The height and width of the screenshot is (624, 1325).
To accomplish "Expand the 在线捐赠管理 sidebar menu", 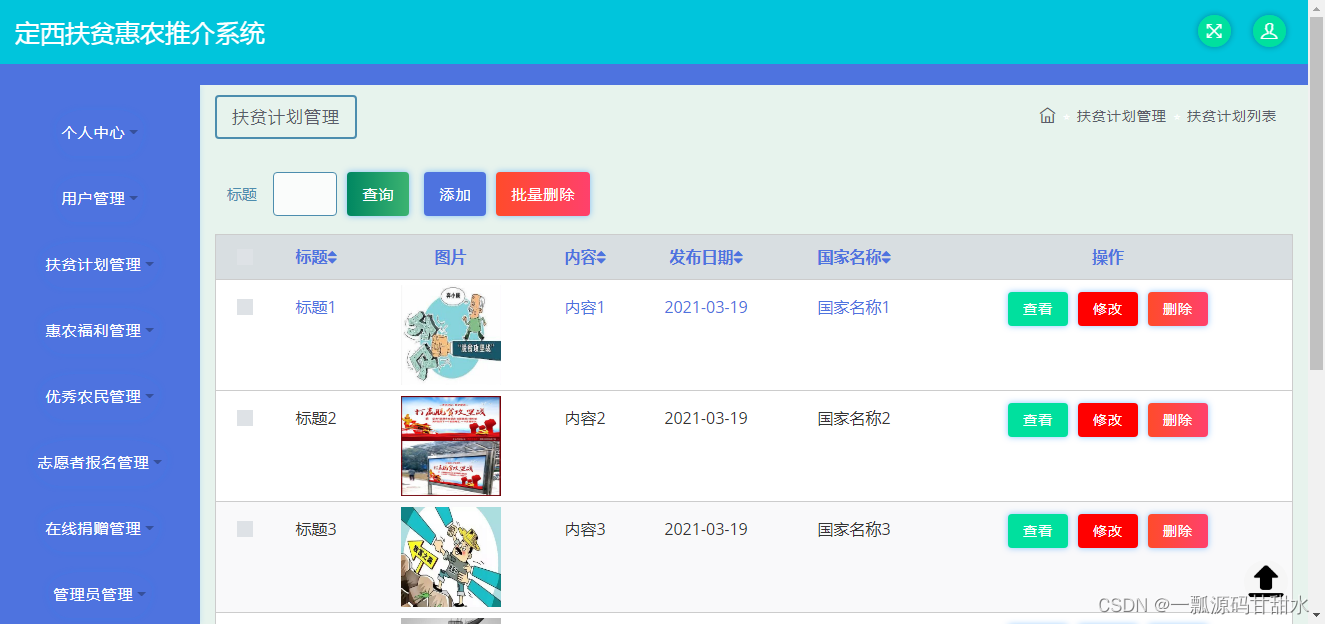I will [99, 528].
